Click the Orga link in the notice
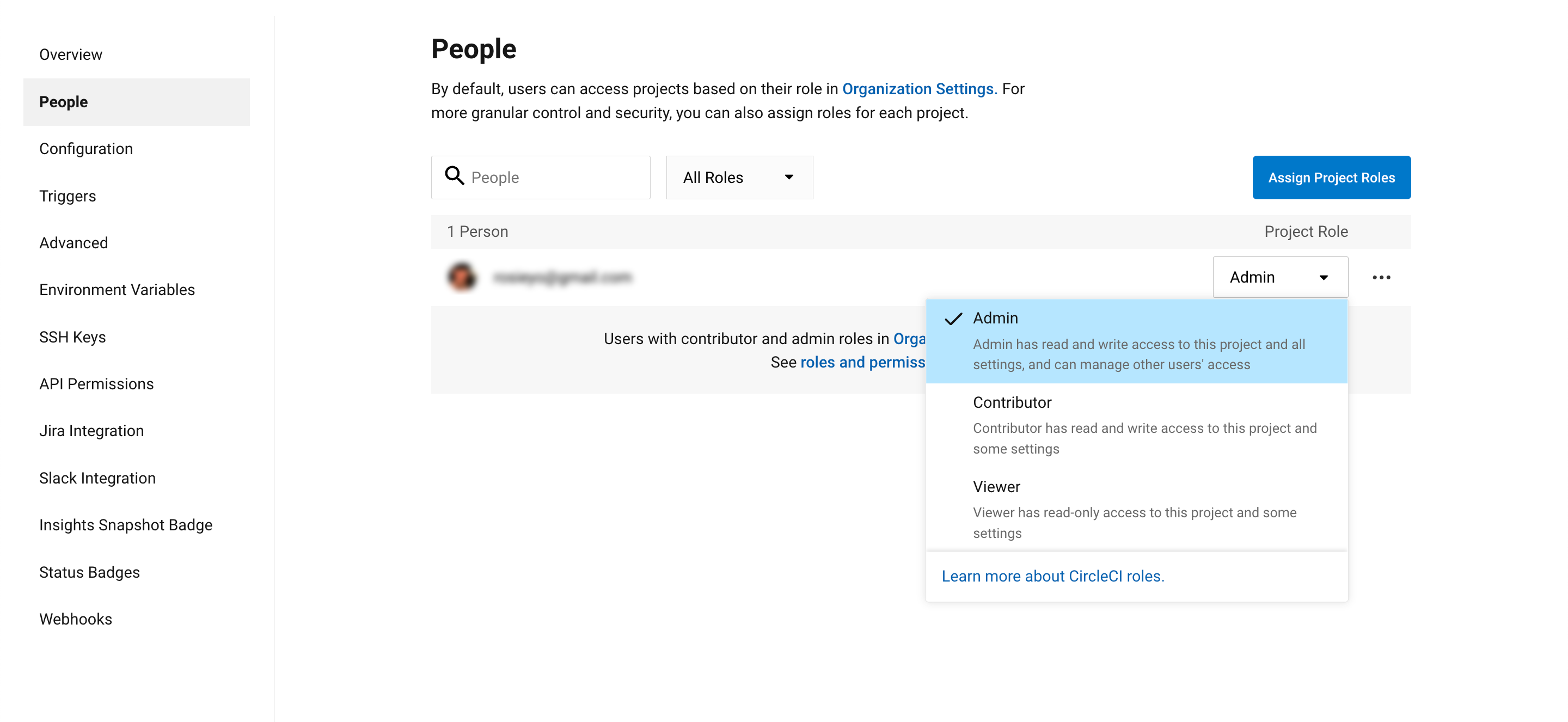1568x722 pixels. pos(909,339)
